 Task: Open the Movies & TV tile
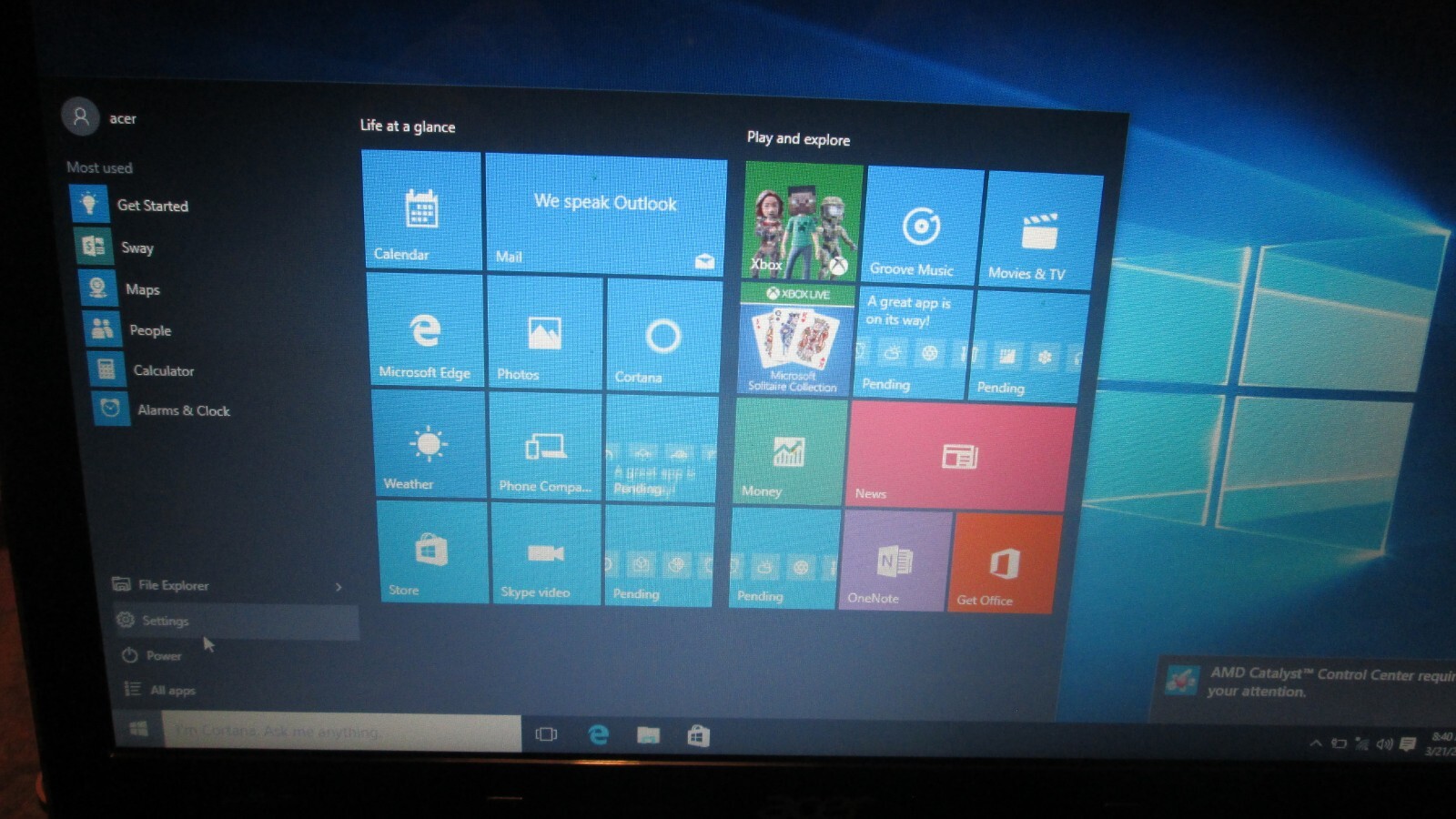[x=1041, y=231]
